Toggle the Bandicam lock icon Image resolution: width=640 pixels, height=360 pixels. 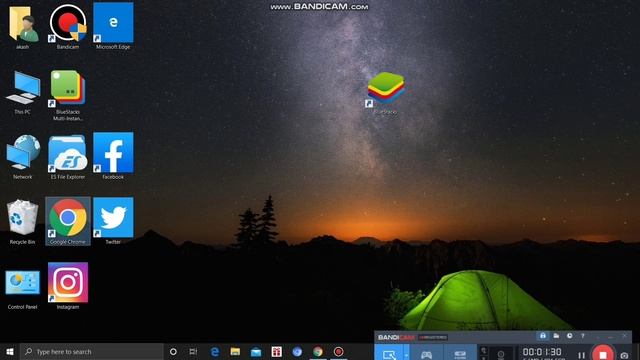(x=543, y=336)
